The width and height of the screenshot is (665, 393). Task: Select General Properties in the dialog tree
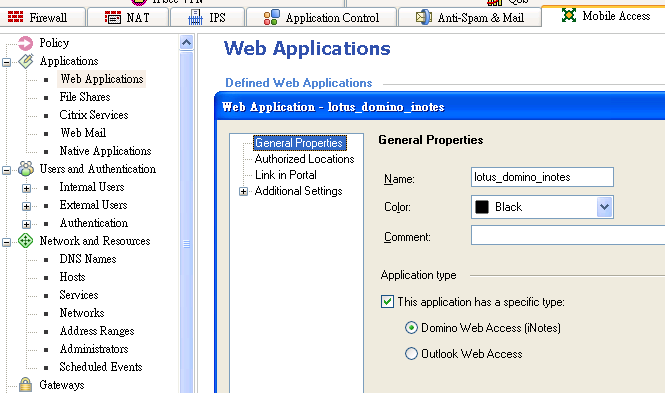299,143
